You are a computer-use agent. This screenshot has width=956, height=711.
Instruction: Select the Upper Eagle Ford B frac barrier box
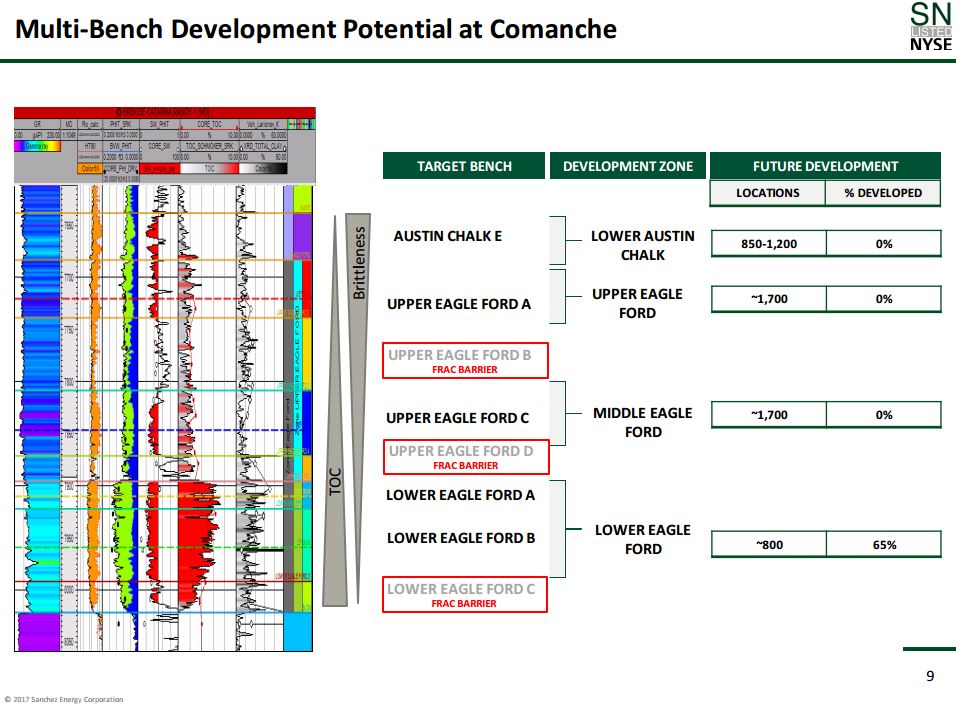pos(464,361)
